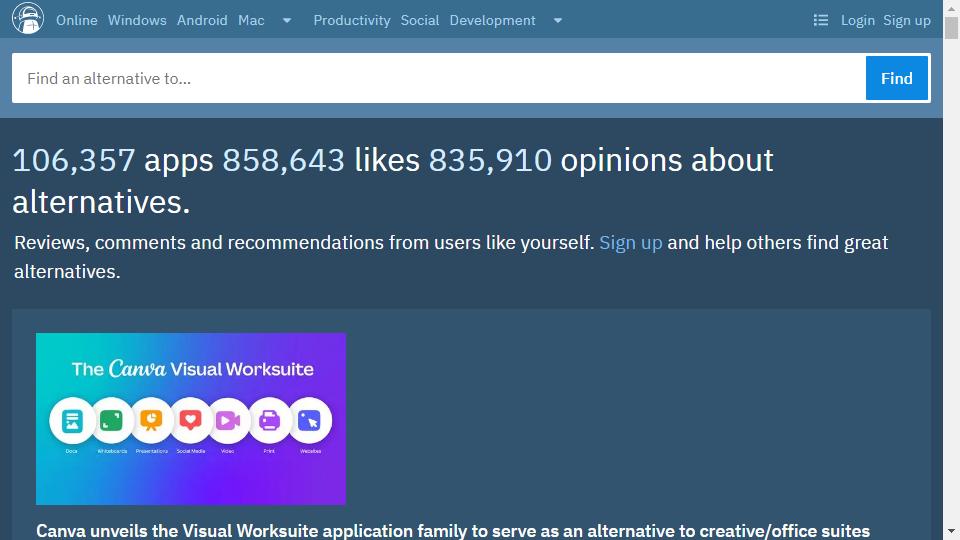This screenshot has height=540, width=960.
Task: Open the list view icon near Login
Action: click(820, 20)
